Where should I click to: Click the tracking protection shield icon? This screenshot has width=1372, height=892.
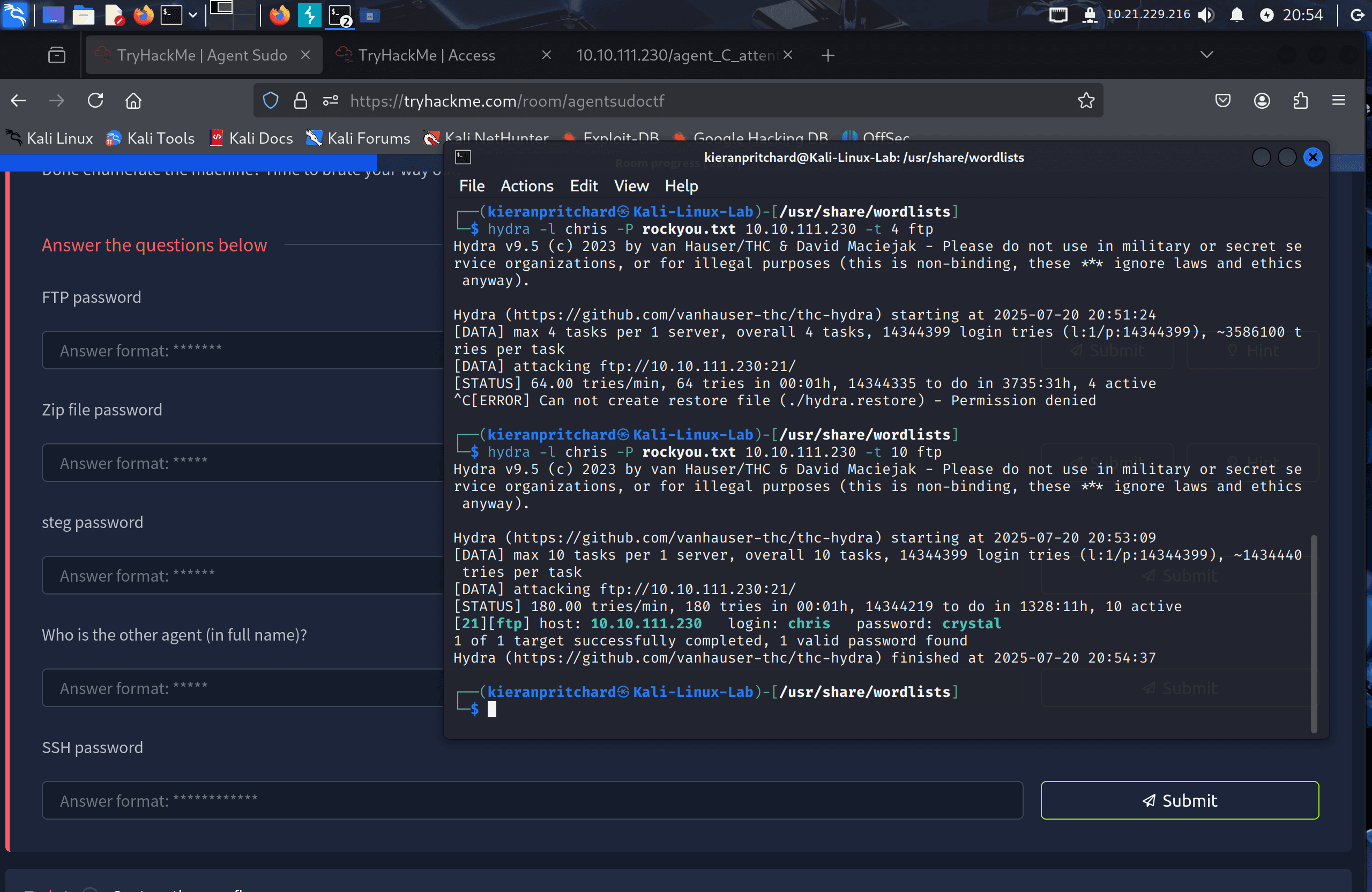270,101
